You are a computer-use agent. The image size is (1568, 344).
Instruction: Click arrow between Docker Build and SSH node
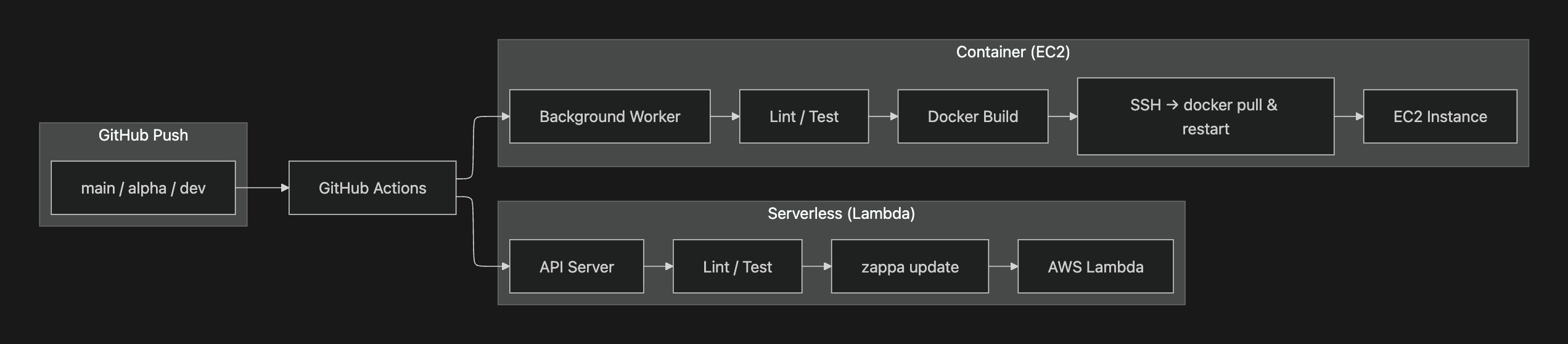click(1062, 117)
